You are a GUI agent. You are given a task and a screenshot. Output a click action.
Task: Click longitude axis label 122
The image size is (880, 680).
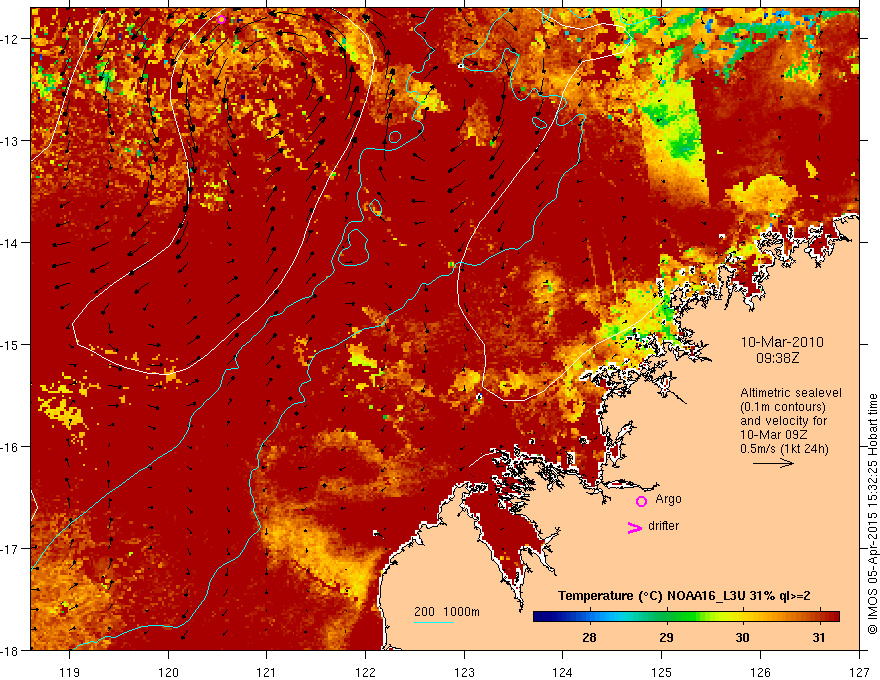(365, 672)
